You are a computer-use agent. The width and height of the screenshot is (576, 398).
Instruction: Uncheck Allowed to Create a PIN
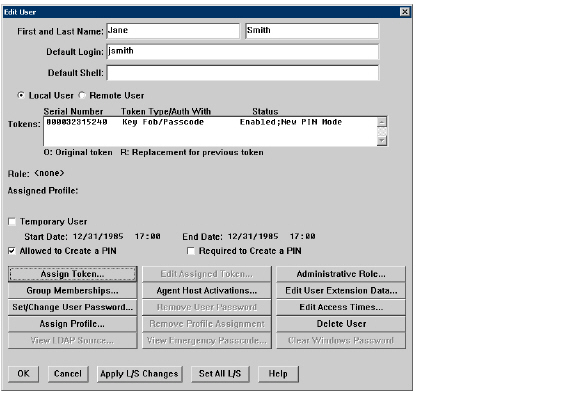(x=12, y=251)
